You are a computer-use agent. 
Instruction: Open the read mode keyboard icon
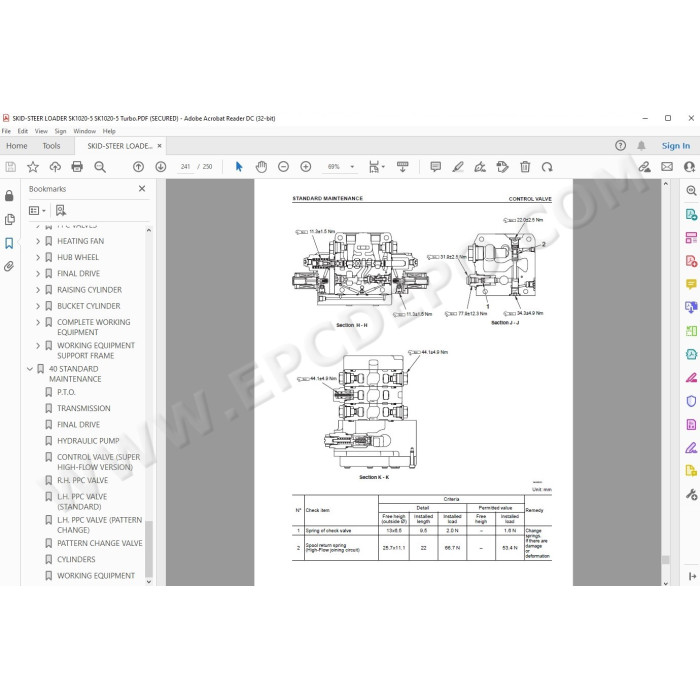point(403,167)
